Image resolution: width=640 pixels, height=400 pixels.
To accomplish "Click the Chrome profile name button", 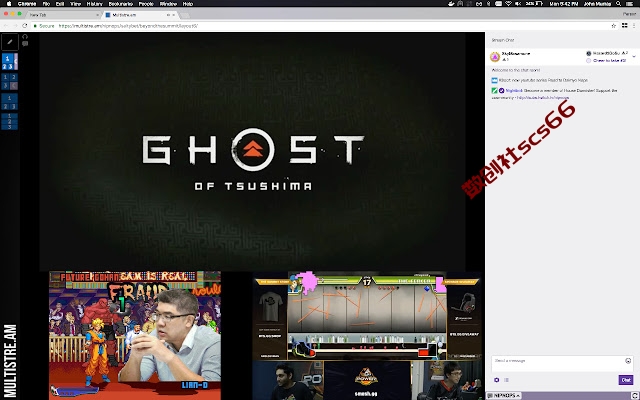I will pos(629,14).
